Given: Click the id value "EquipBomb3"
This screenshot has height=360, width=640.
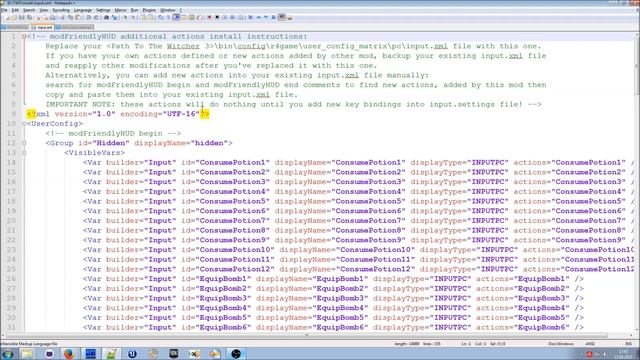Looking at the screenshot, I should (x=223, y=298).
